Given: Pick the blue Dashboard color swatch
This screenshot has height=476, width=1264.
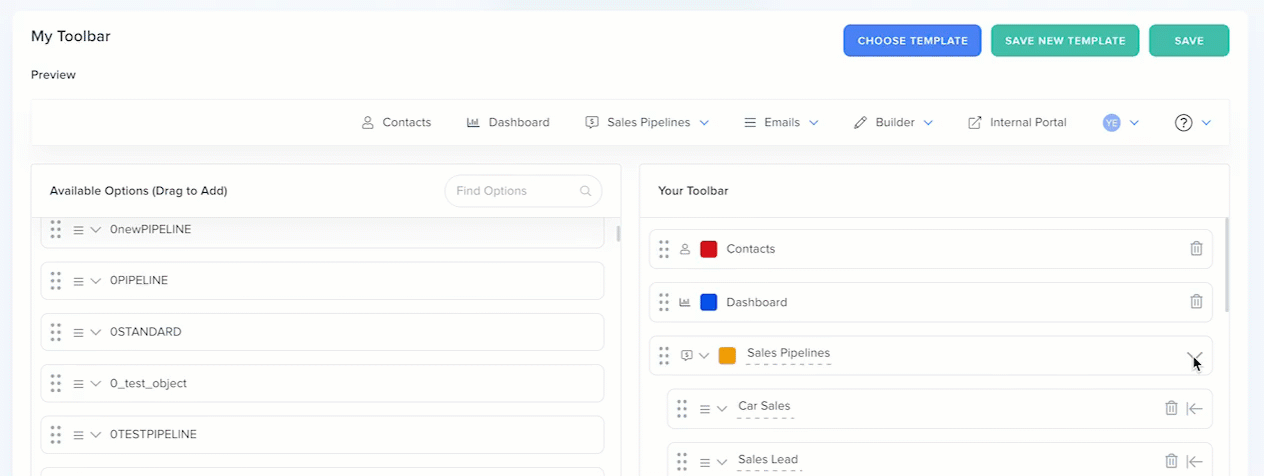Looking at the screenshot, I should pyautogui.click(x=709, y=302).
